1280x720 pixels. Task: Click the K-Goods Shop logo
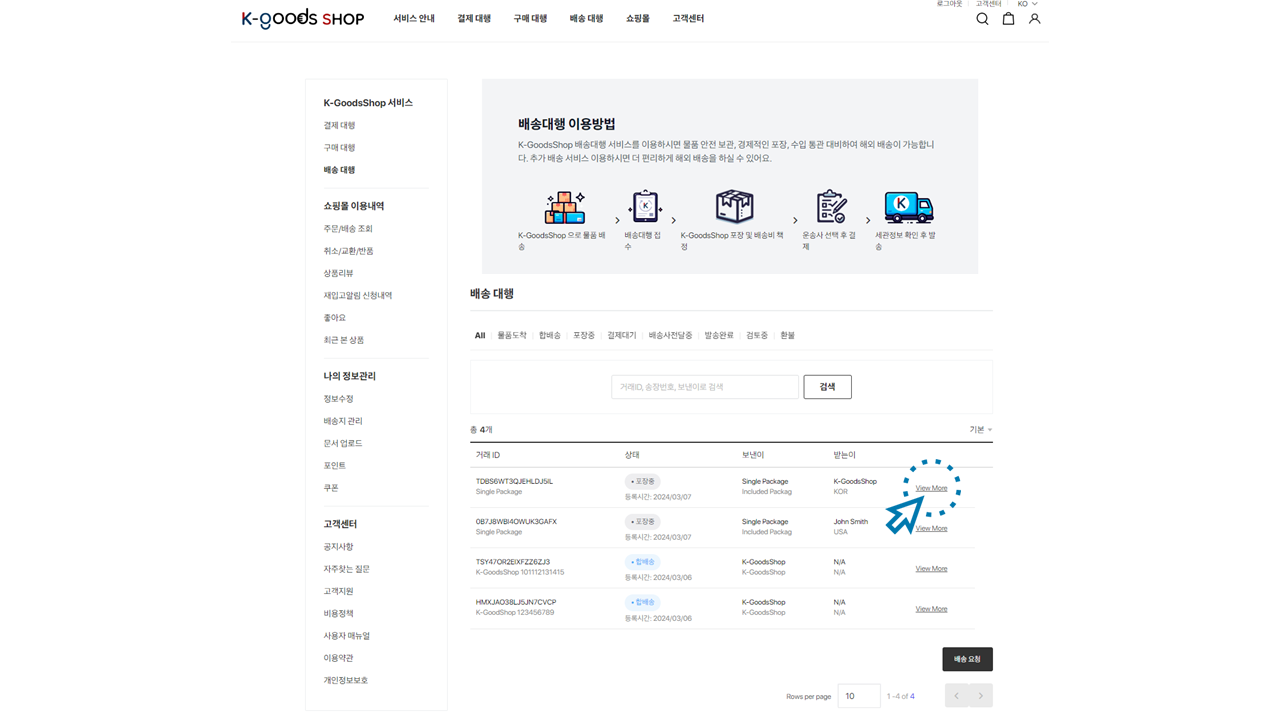point(302,18)
